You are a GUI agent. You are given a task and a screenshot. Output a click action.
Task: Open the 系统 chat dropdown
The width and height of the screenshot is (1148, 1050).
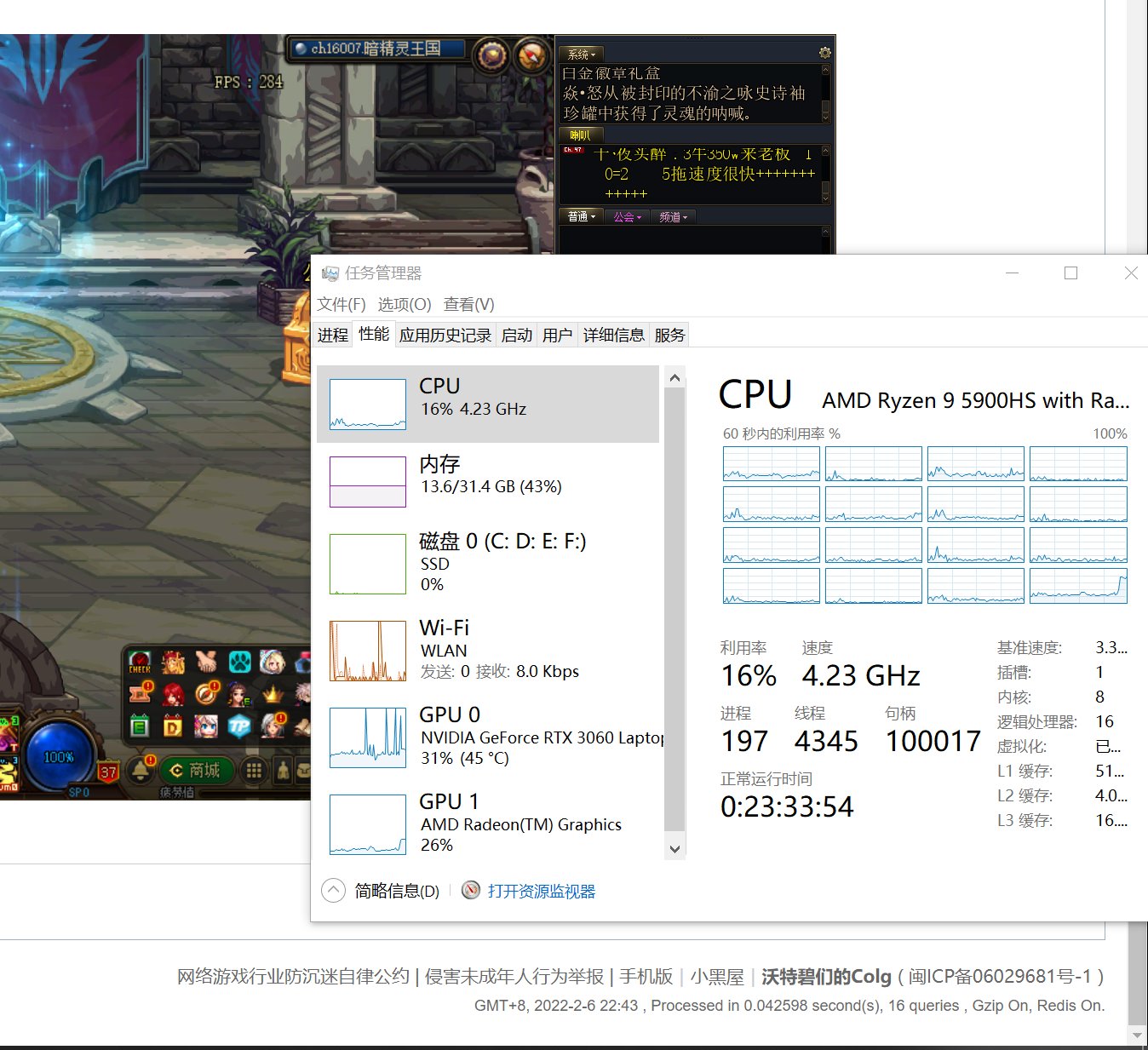(582, 54)
